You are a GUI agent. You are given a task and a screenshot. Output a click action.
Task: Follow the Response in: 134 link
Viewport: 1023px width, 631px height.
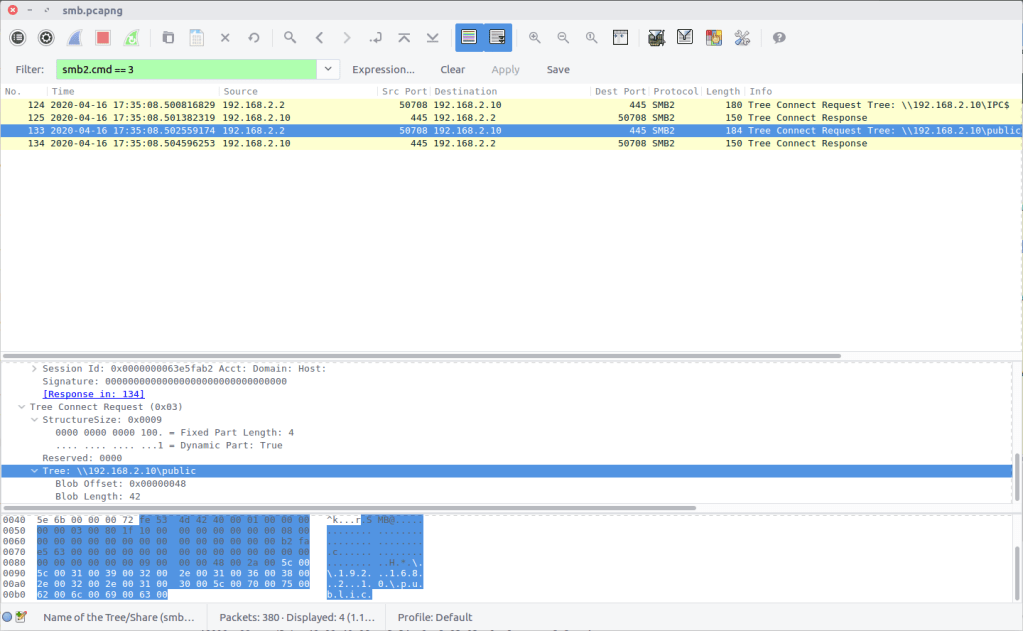[x=93, y=394]
